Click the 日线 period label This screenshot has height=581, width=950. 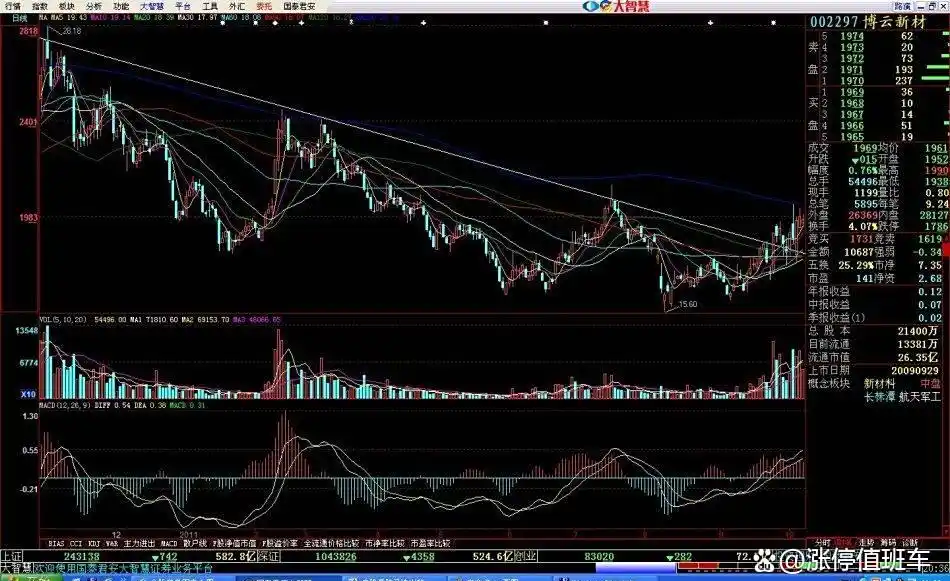click(x=20, y=19)
